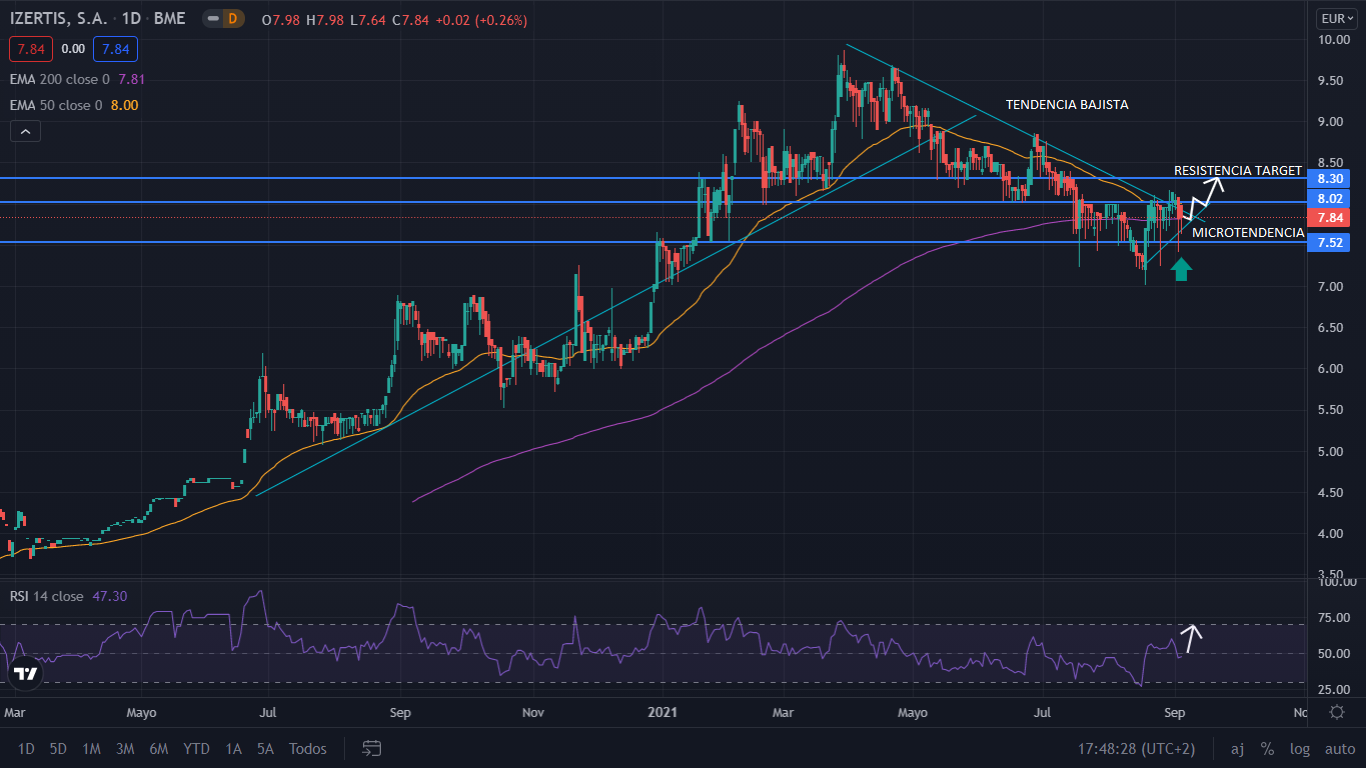Collapse the indicator legend chevron

(25, 131)
